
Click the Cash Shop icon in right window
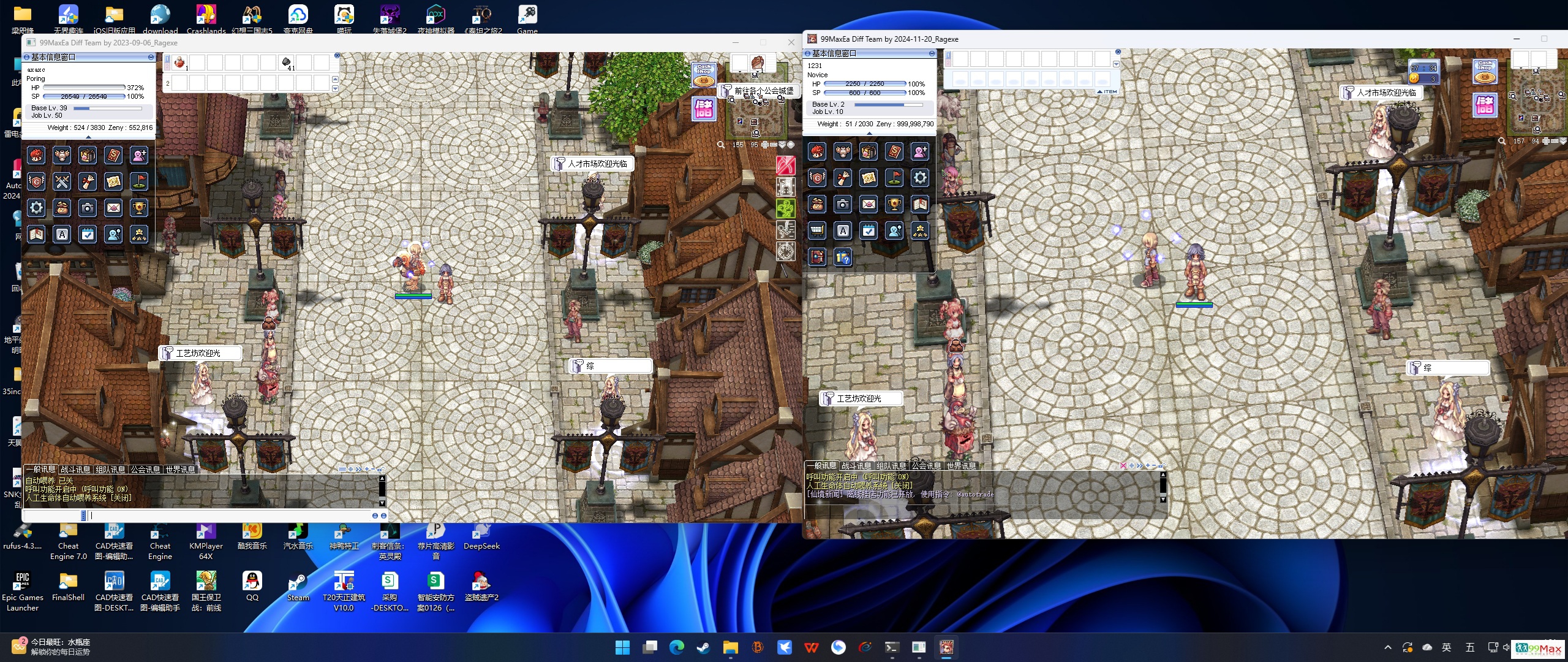[1485, 72]
